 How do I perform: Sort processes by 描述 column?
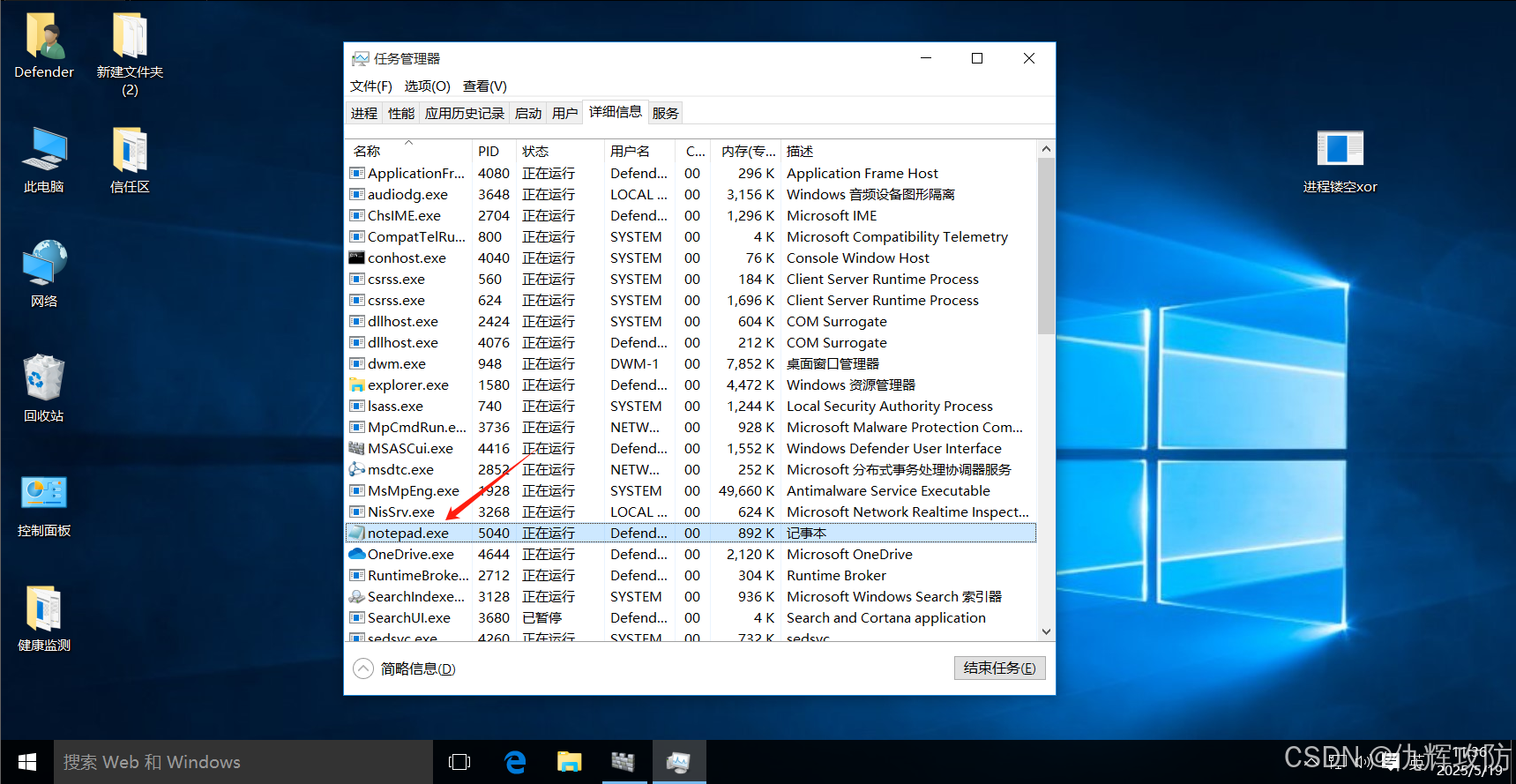[908, 151]
